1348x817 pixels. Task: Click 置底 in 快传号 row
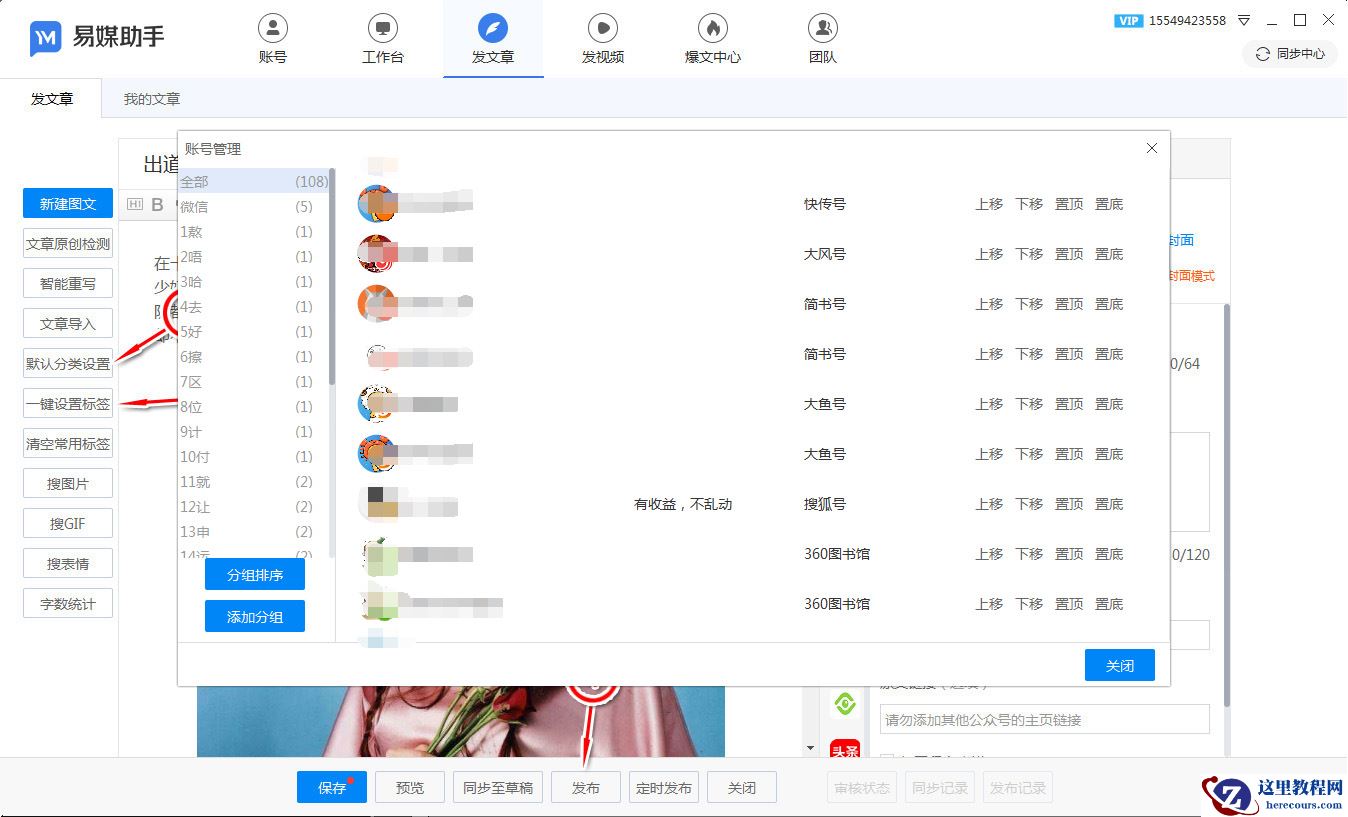click(1109, 204)
